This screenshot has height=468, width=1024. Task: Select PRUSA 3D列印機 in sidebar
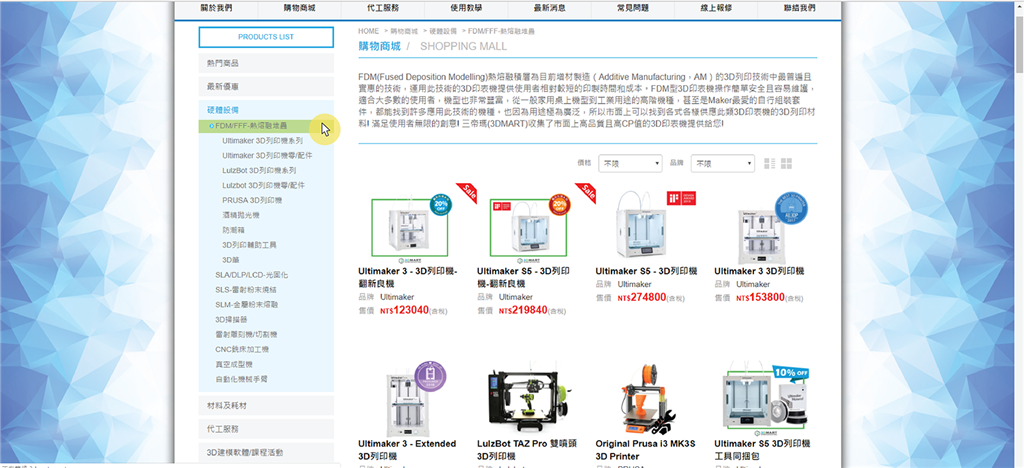[x=252, y=200]
